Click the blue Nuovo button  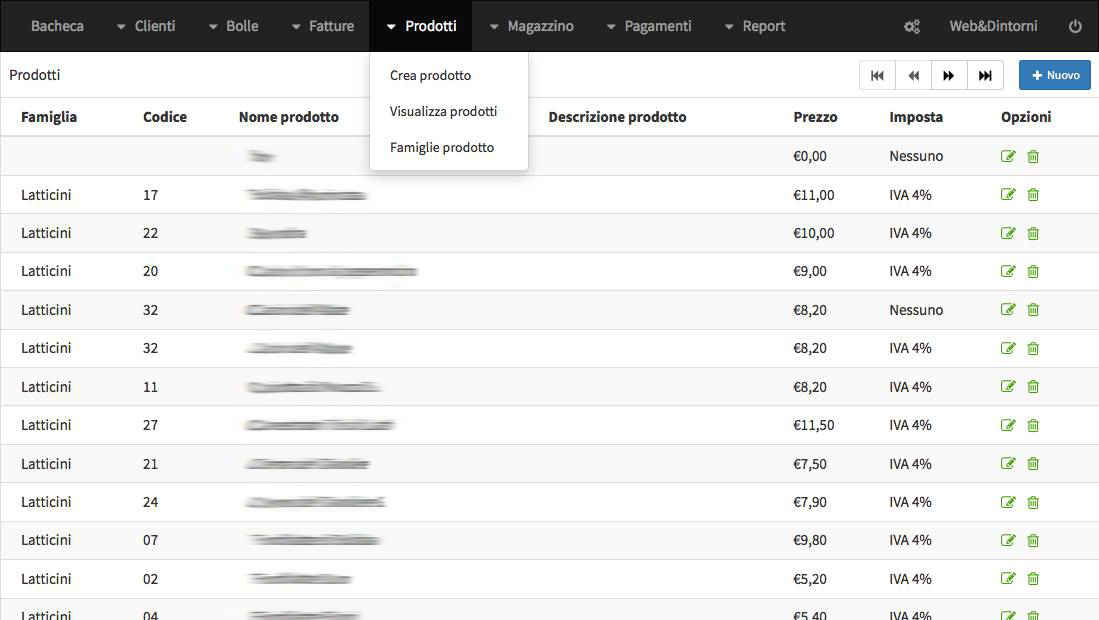click(1055, 75)
